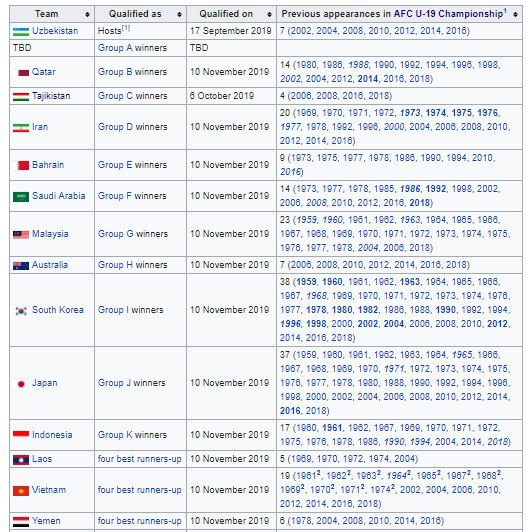Click the South Korea flag icon
The height and width of the screenshot is (532, 526).
(x=21, y=310)
